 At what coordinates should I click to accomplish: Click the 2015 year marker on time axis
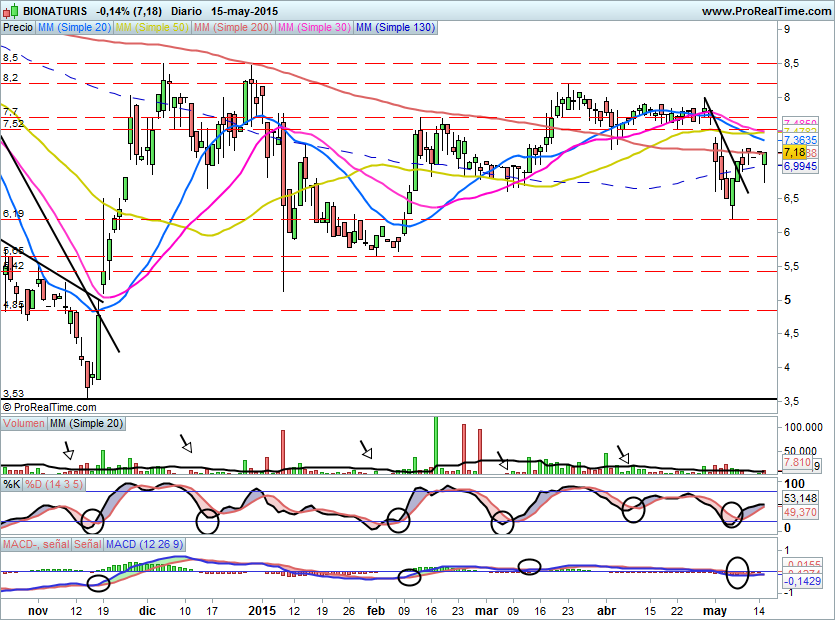click(262, 609)
